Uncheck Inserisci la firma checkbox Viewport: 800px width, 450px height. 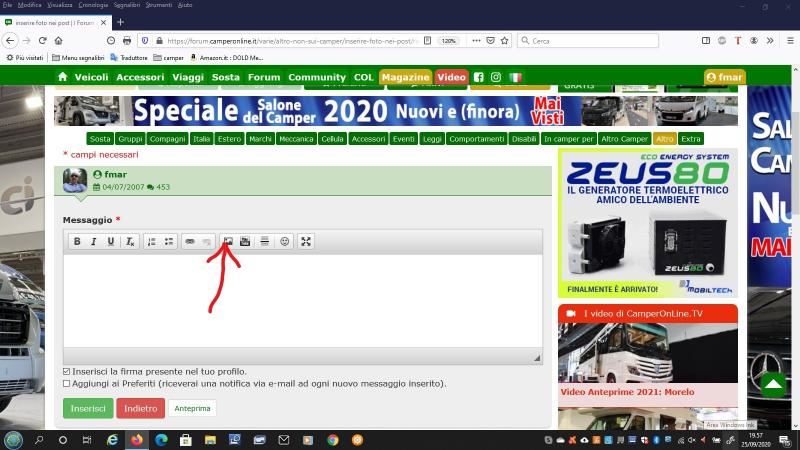(67, 372)
